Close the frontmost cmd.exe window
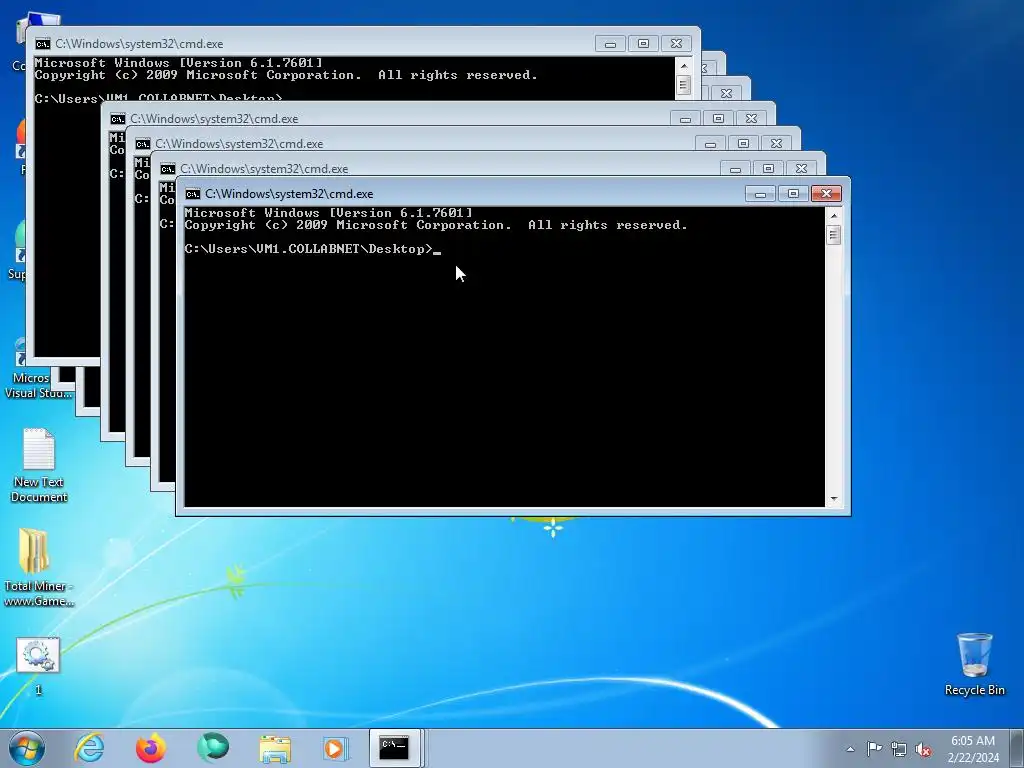Screen dimensions: 1024x768 coord(826,193)
